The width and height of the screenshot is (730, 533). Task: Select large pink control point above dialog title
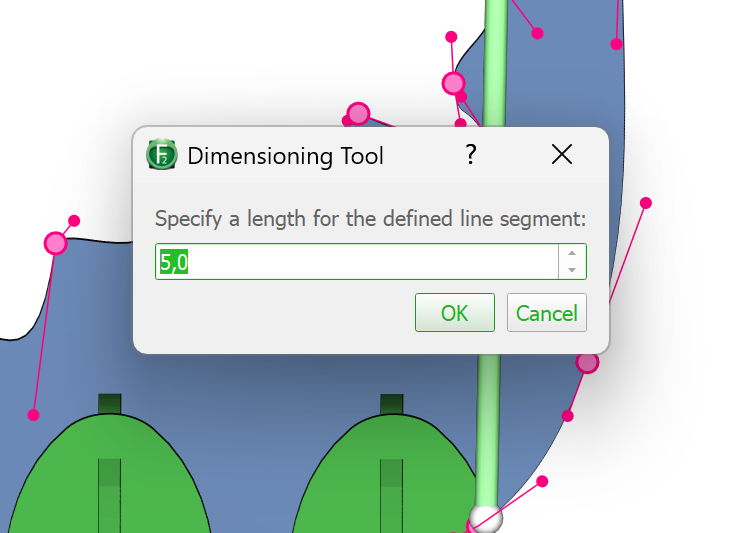click(358, 114)
